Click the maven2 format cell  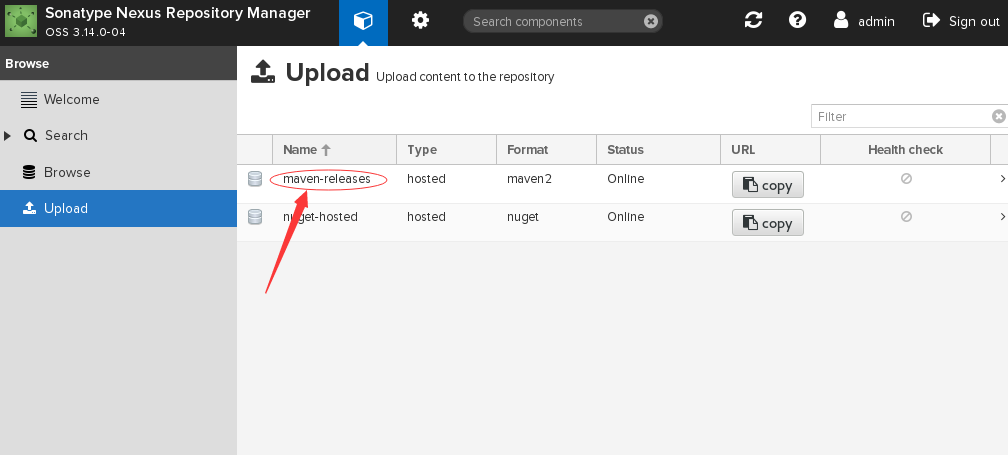tap(529, 179)
